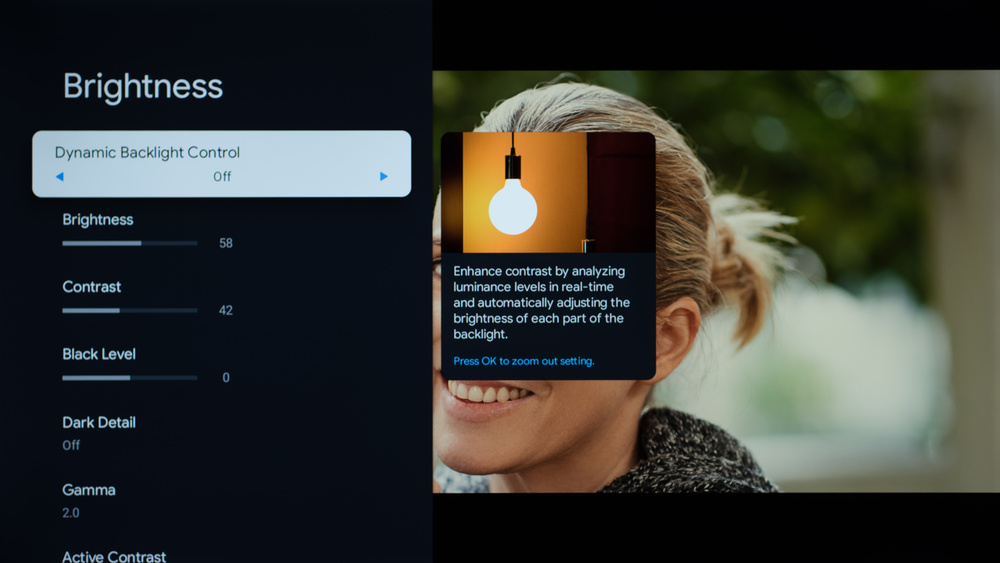The image size is (1000, 563).
Task: Click 'Press OK to zoom out setting' link
Action: pyautogui.click(x=524, y=361)
